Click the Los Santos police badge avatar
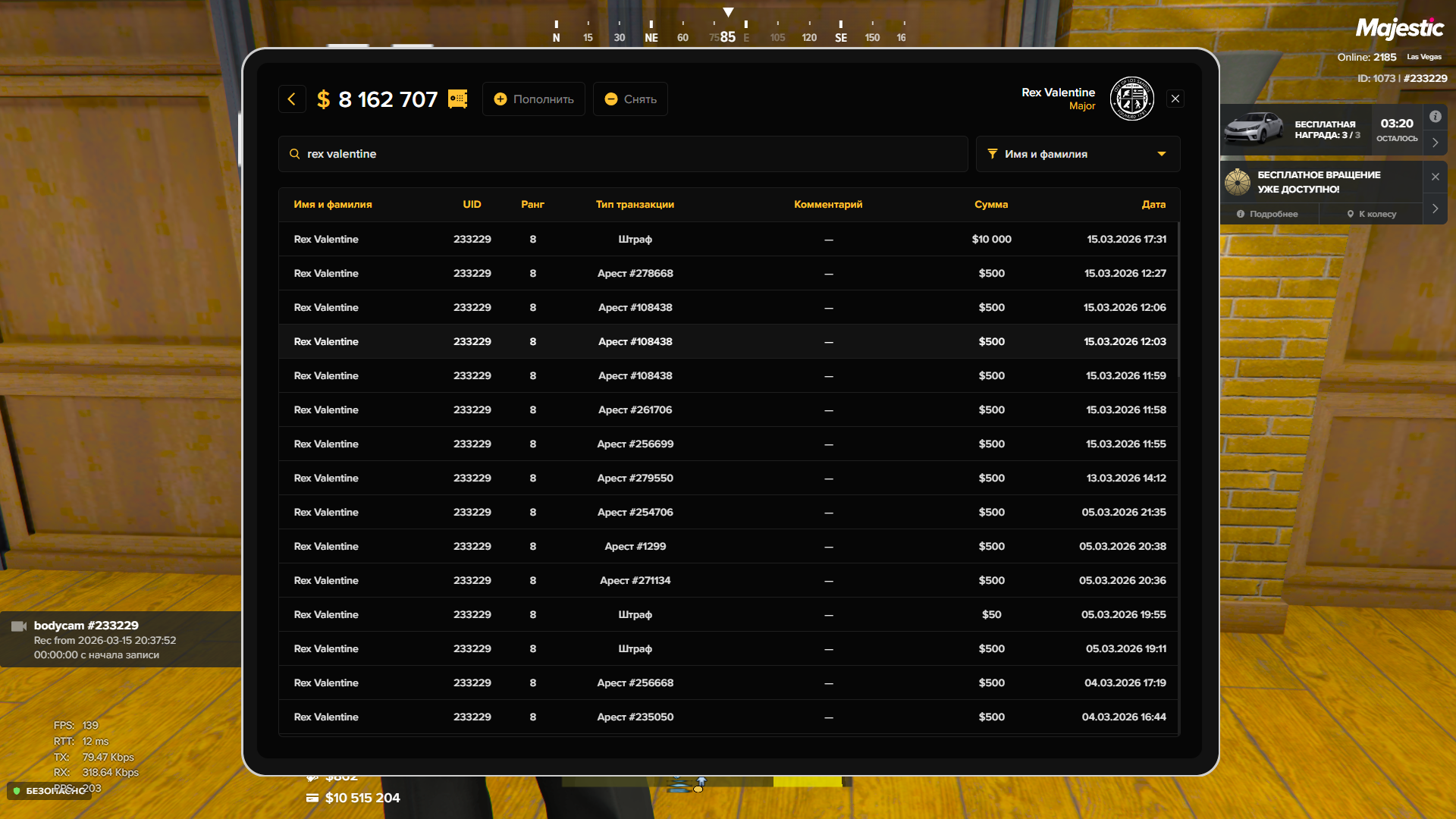Screen dimensions: 1456x819 (1131, 99)
